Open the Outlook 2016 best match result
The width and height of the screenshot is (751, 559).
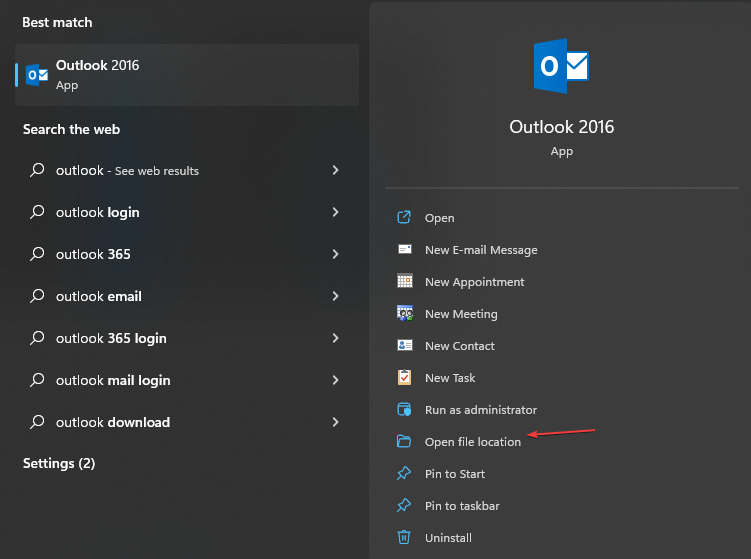pos(187,75)
